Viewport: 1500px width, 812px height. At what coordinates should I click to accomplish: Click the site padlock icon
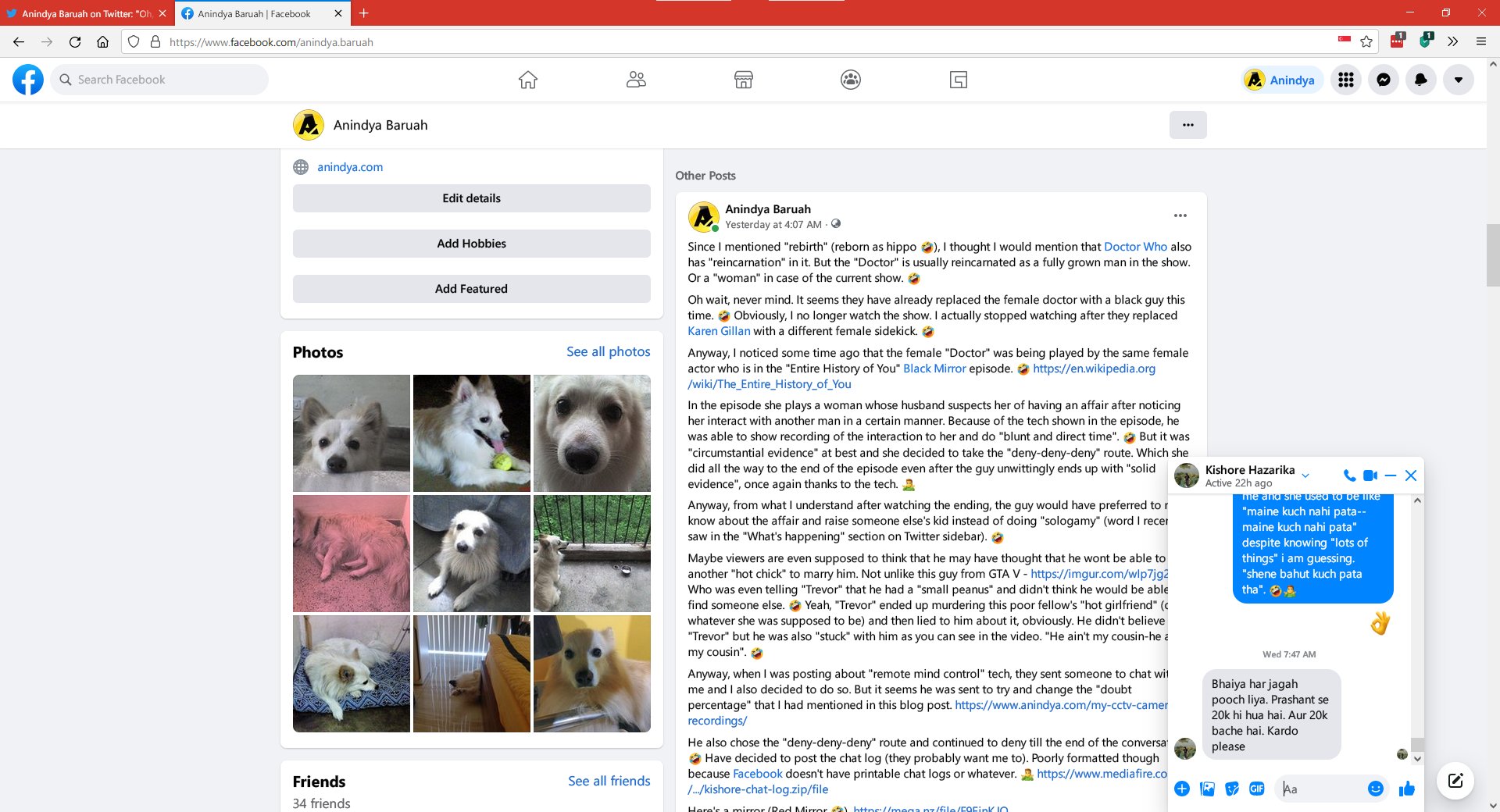pyautogui.click(x=155, y=42)
